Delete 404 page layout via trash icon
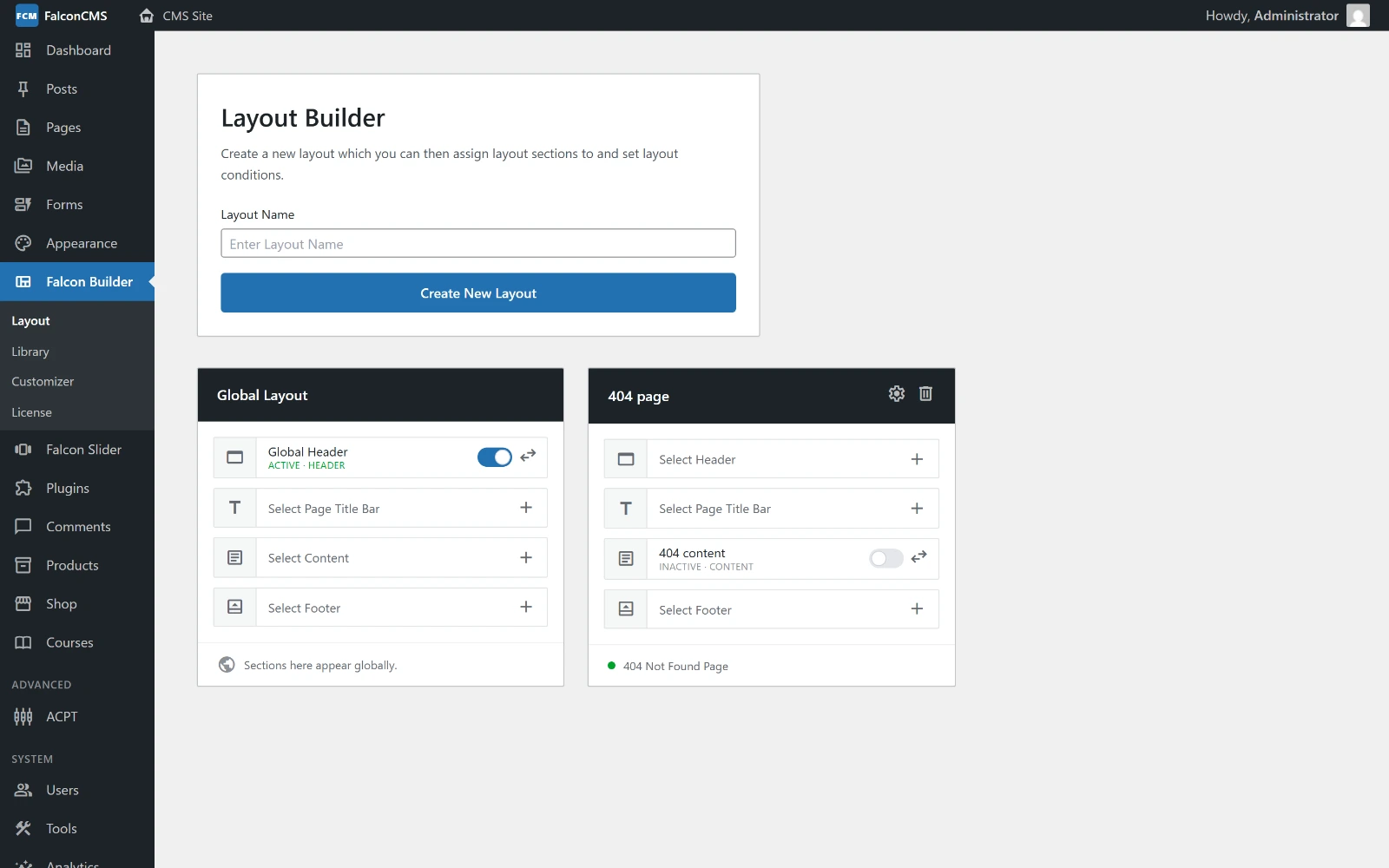 (925, 394)
